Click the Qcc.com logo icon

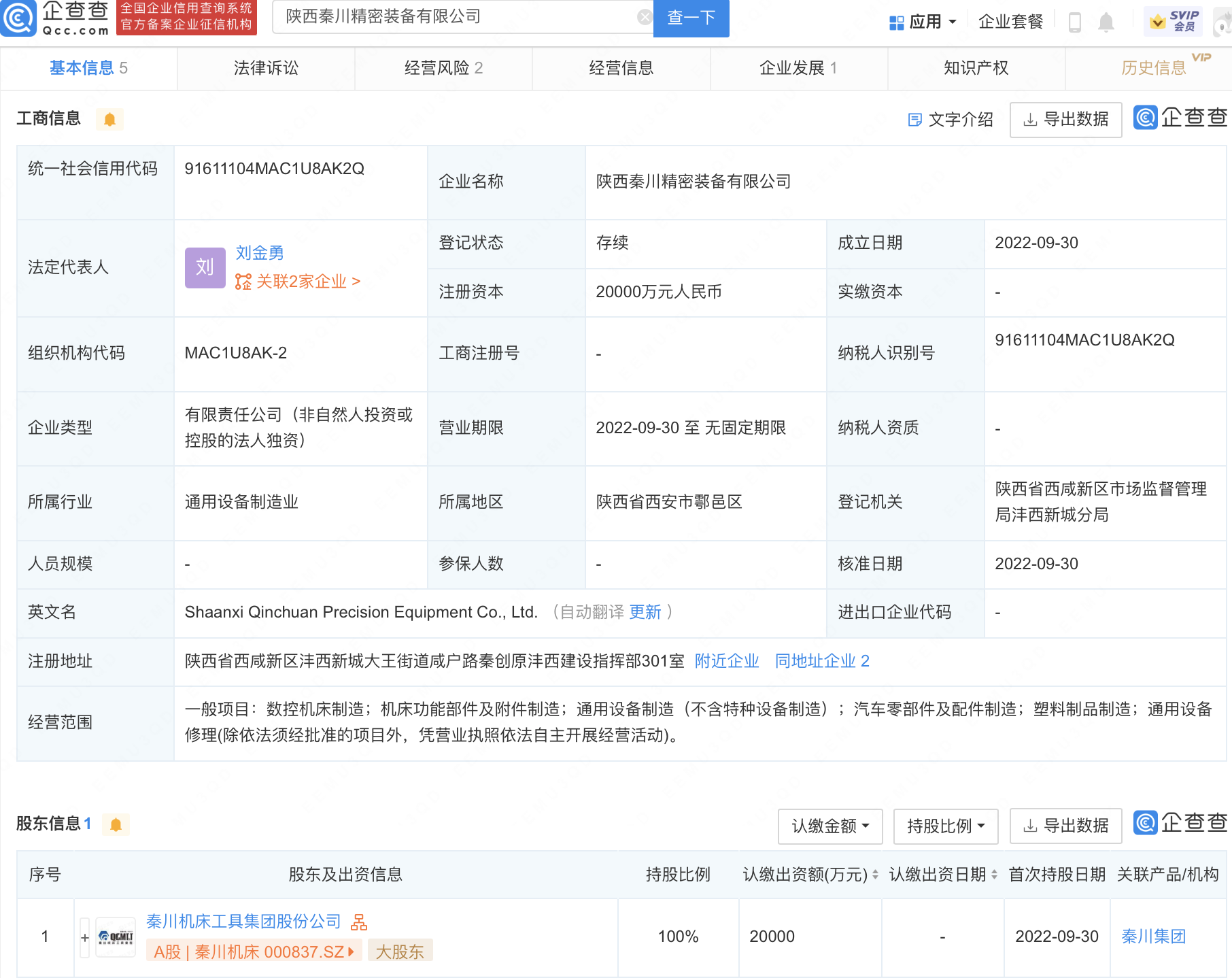[x=18, y=18]
